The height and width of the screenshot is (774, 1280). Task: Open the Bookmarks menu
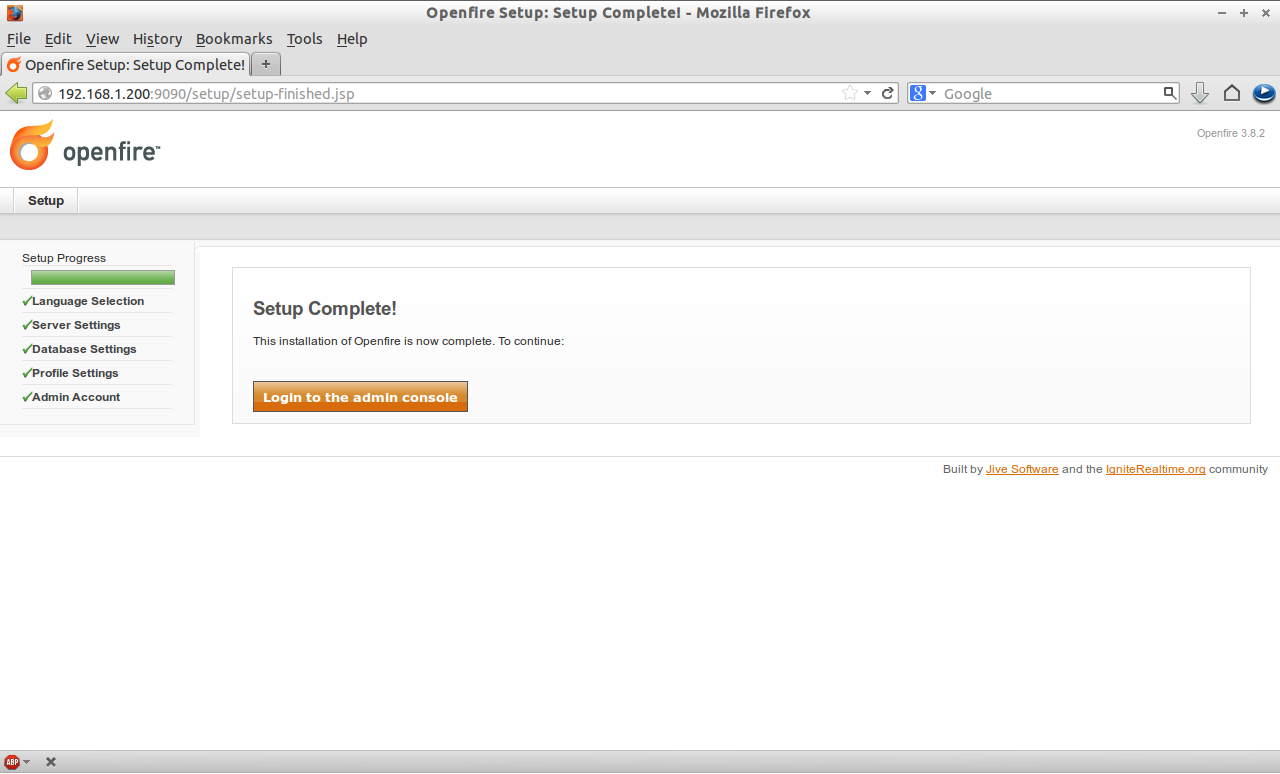[234, 39]
